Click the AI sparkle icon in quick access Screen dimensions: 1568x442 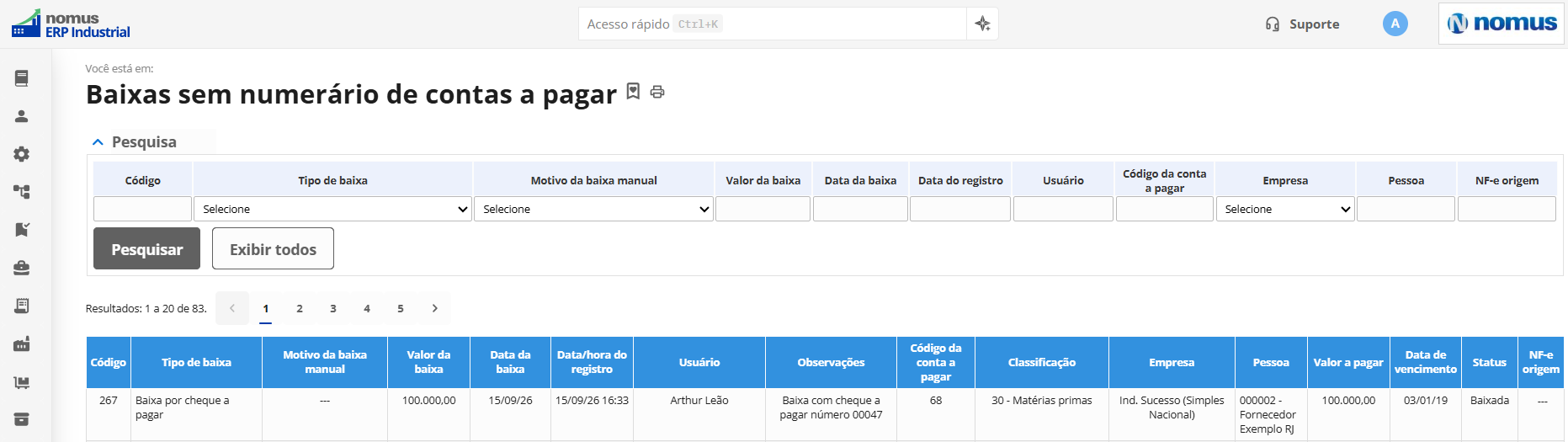(982, 24)
